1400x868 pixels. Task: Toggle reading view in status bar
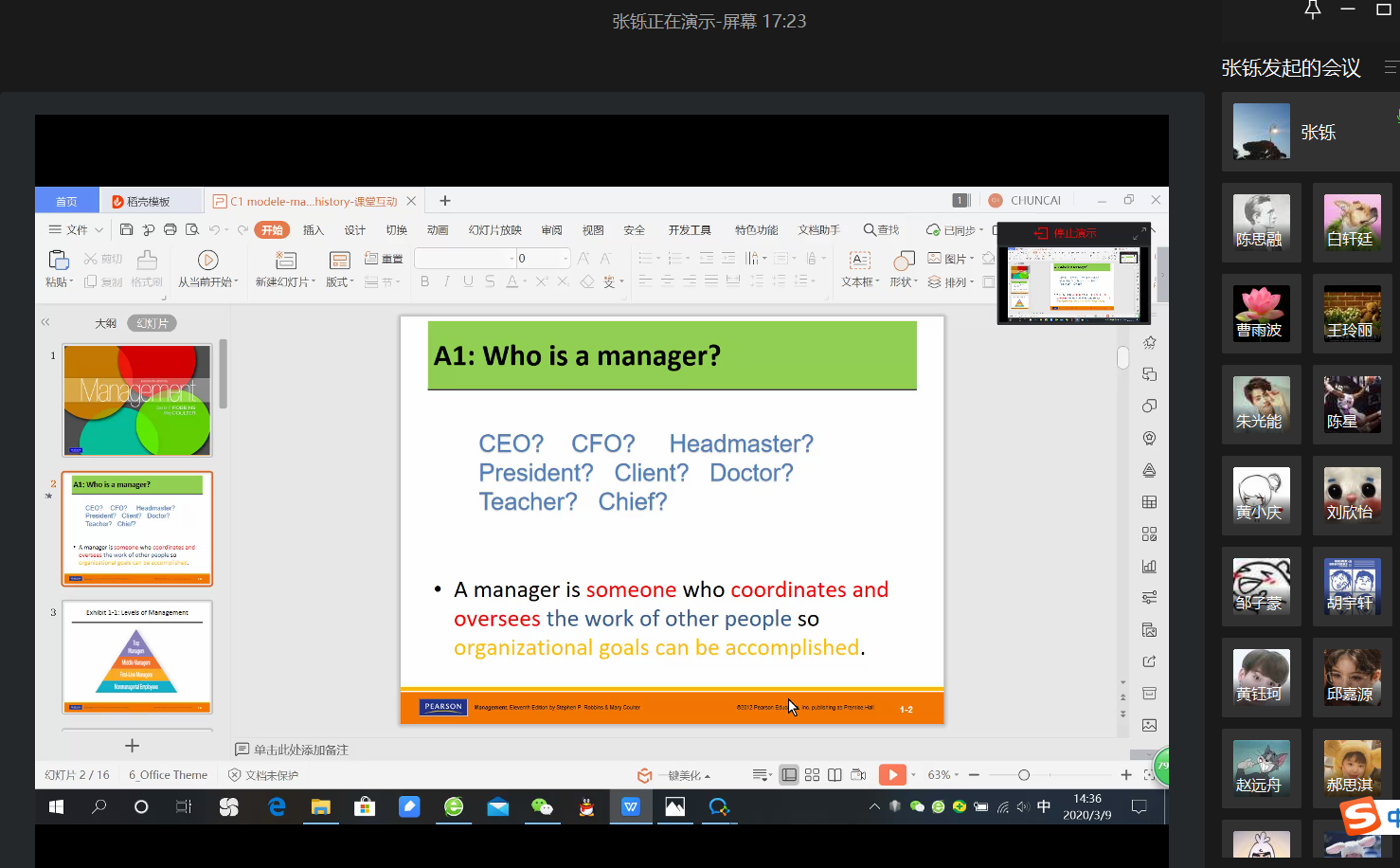(x=835, y=775)
